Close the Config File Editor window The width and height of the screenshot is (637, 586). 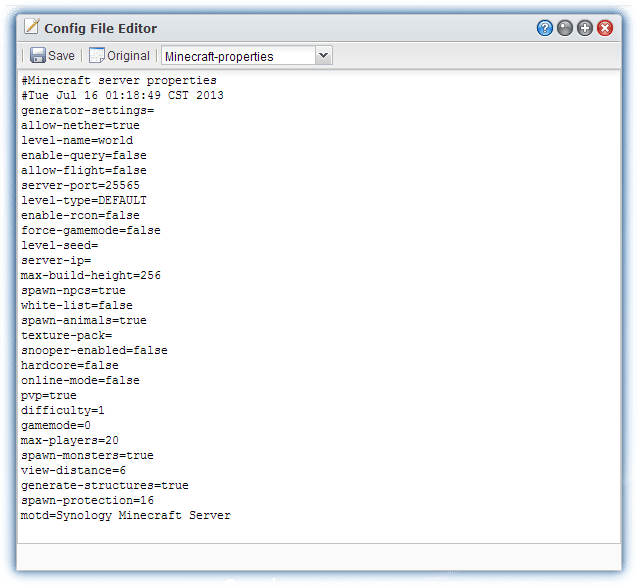pyautogui.click(x=605, y=28)
